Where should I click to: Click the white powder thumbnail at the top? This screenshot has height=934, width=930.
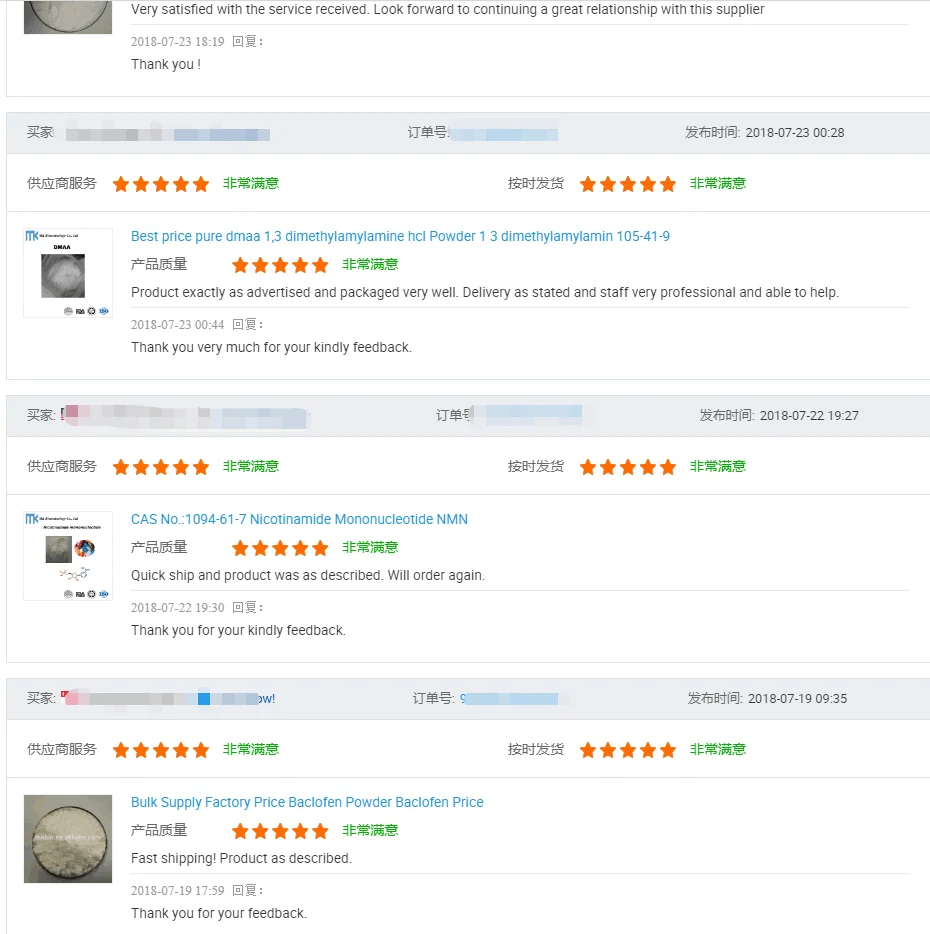coord(67,17)
